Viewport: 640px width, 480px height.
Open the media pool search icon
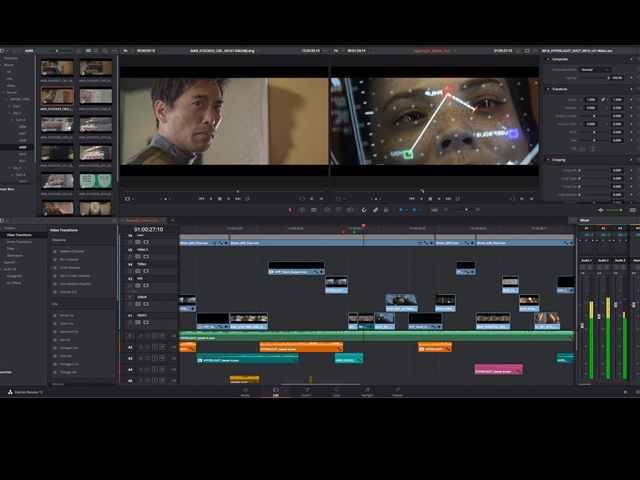[105, 51]
